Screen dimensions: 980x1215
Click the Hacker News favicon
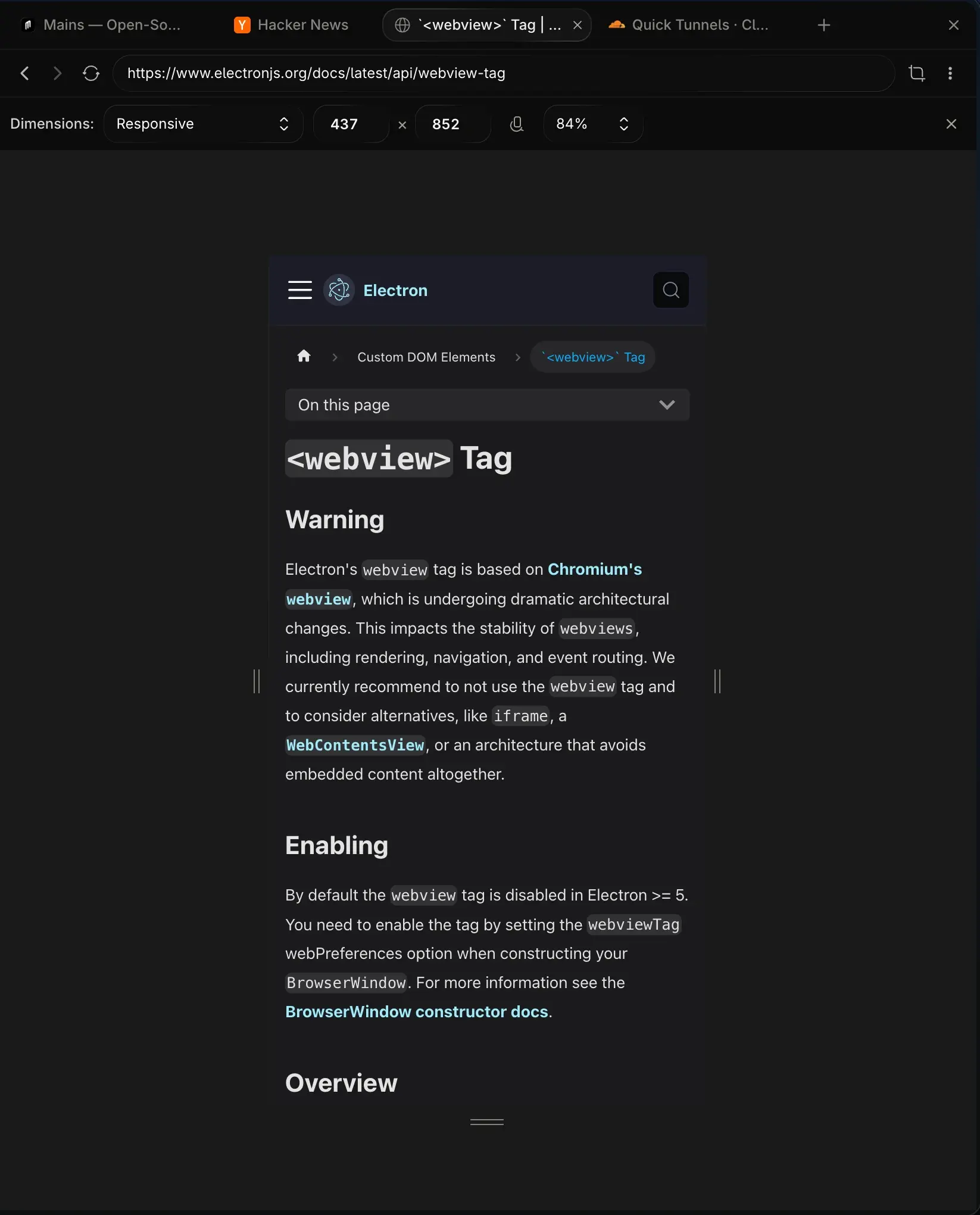tap(242, 25)
